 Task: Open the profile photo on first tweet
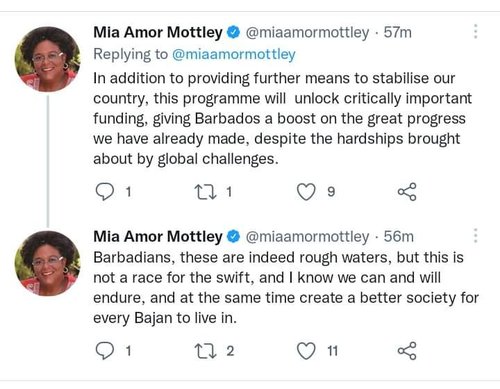pyautogui.click(x=48, y=59)
